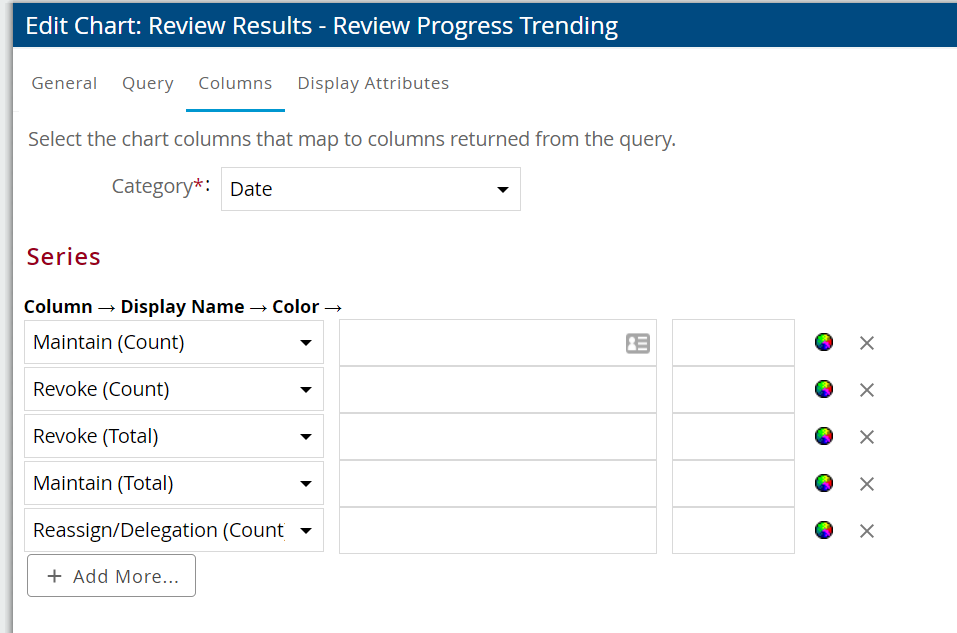Viewport: 957px width, 633px height.
Task: Expand the Reassign/Delegation column dropdown
Action: pyautogui.click(x=173, y=530)
